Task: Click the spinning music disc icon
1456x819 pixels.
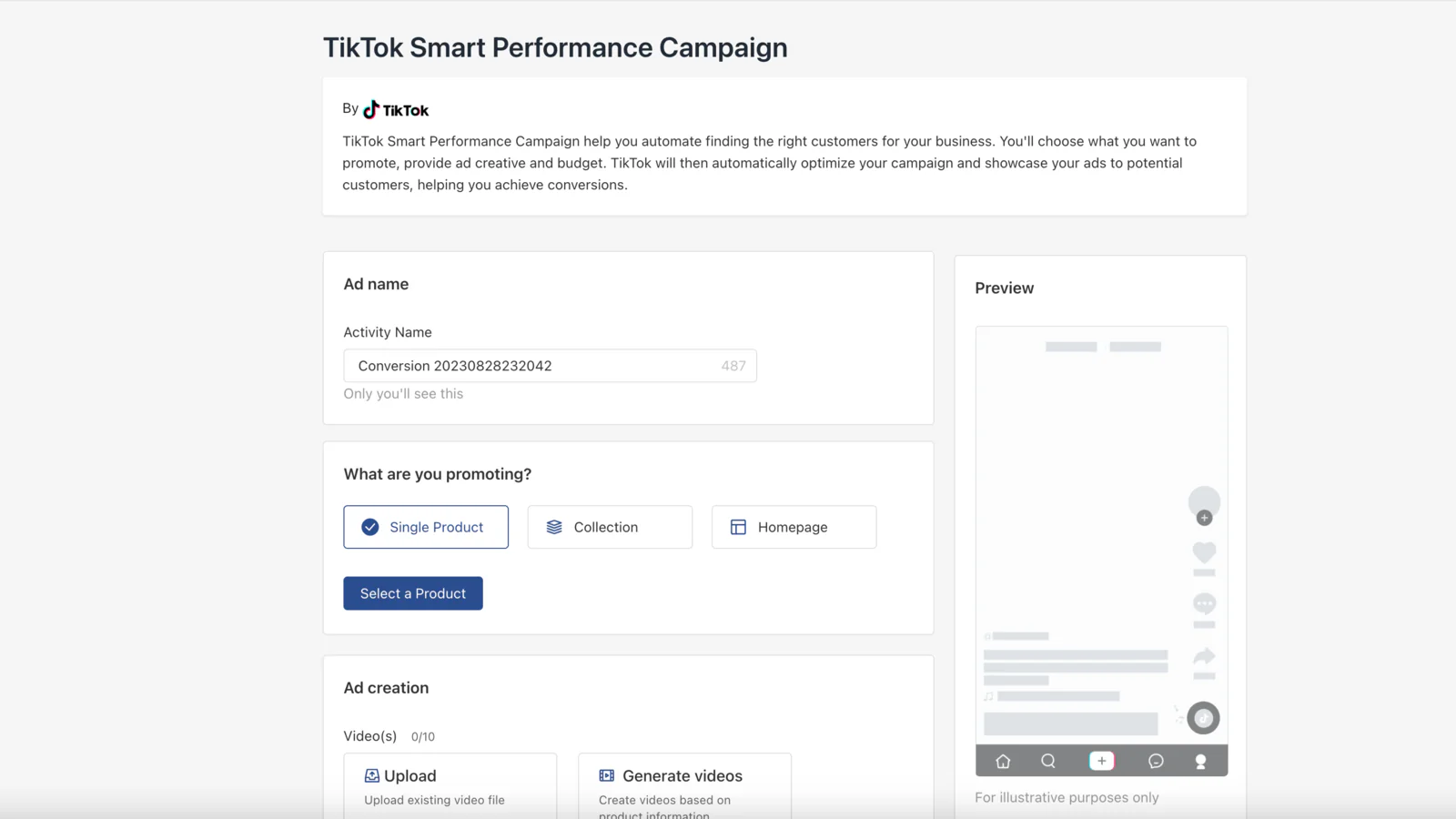Action: click(x=1203, y=718)
